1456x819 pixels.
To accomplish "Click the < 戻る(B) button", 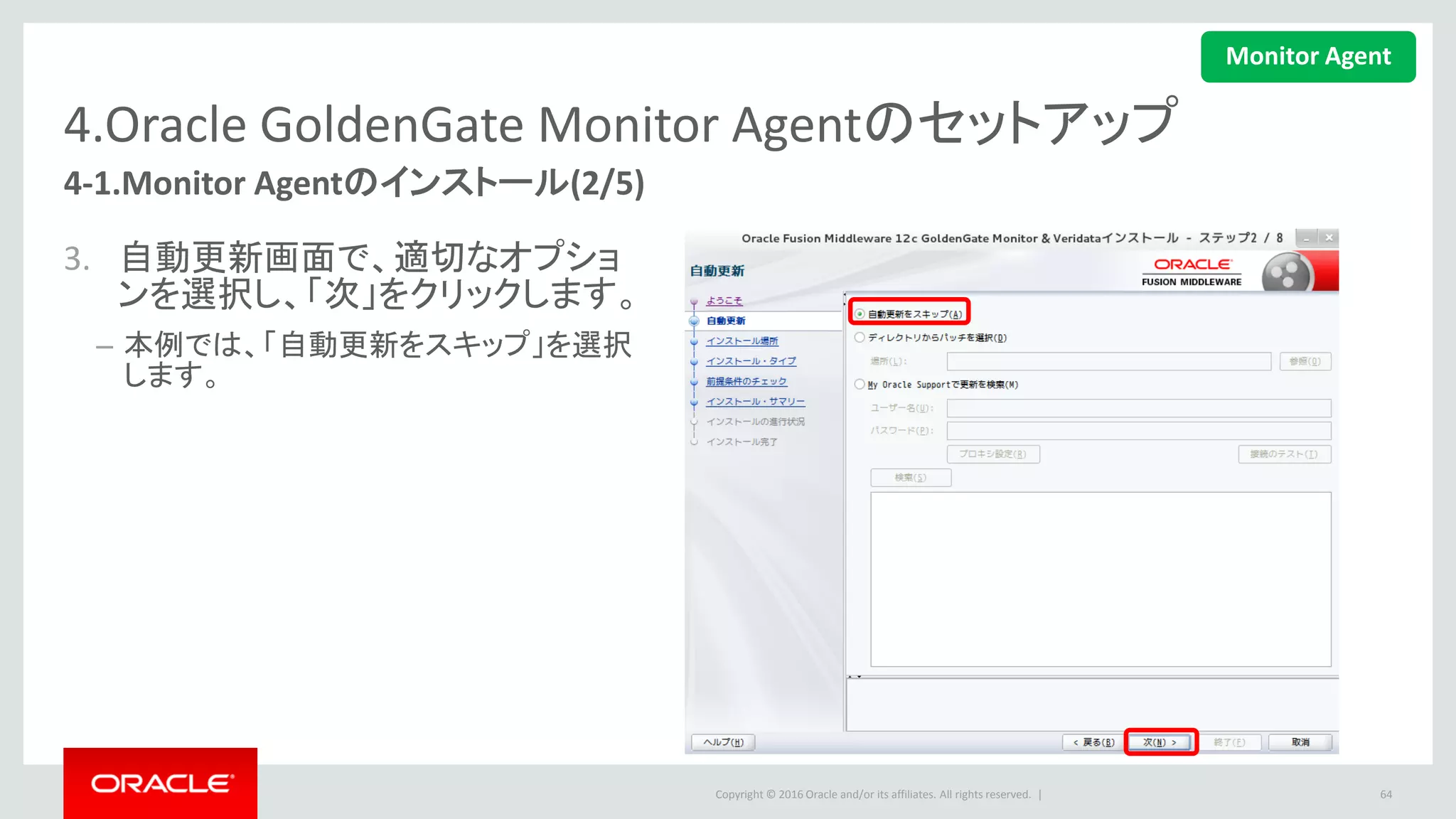I will [x=1093, y=742].
